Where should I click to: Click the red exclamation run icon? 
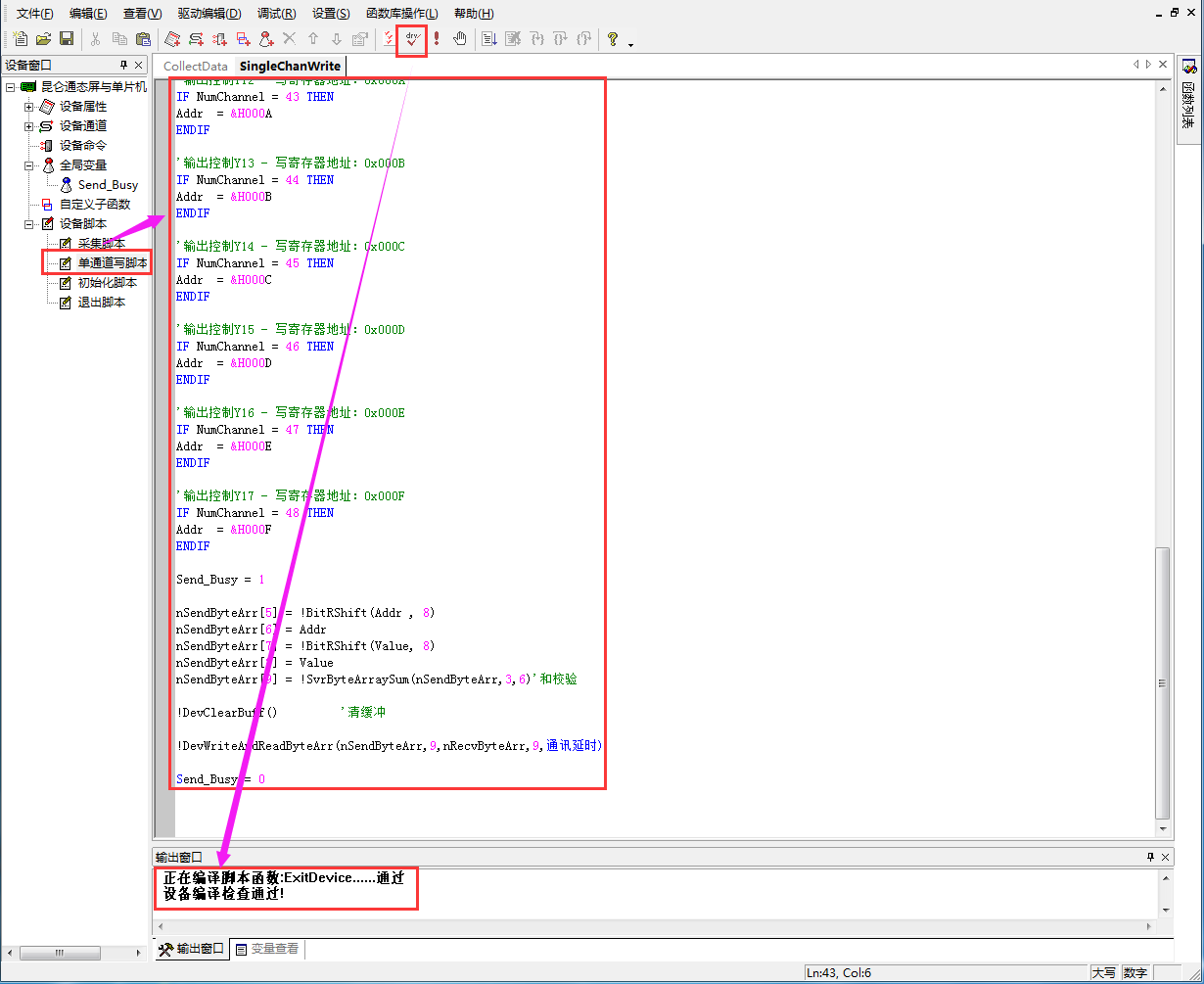pos(437,39)
